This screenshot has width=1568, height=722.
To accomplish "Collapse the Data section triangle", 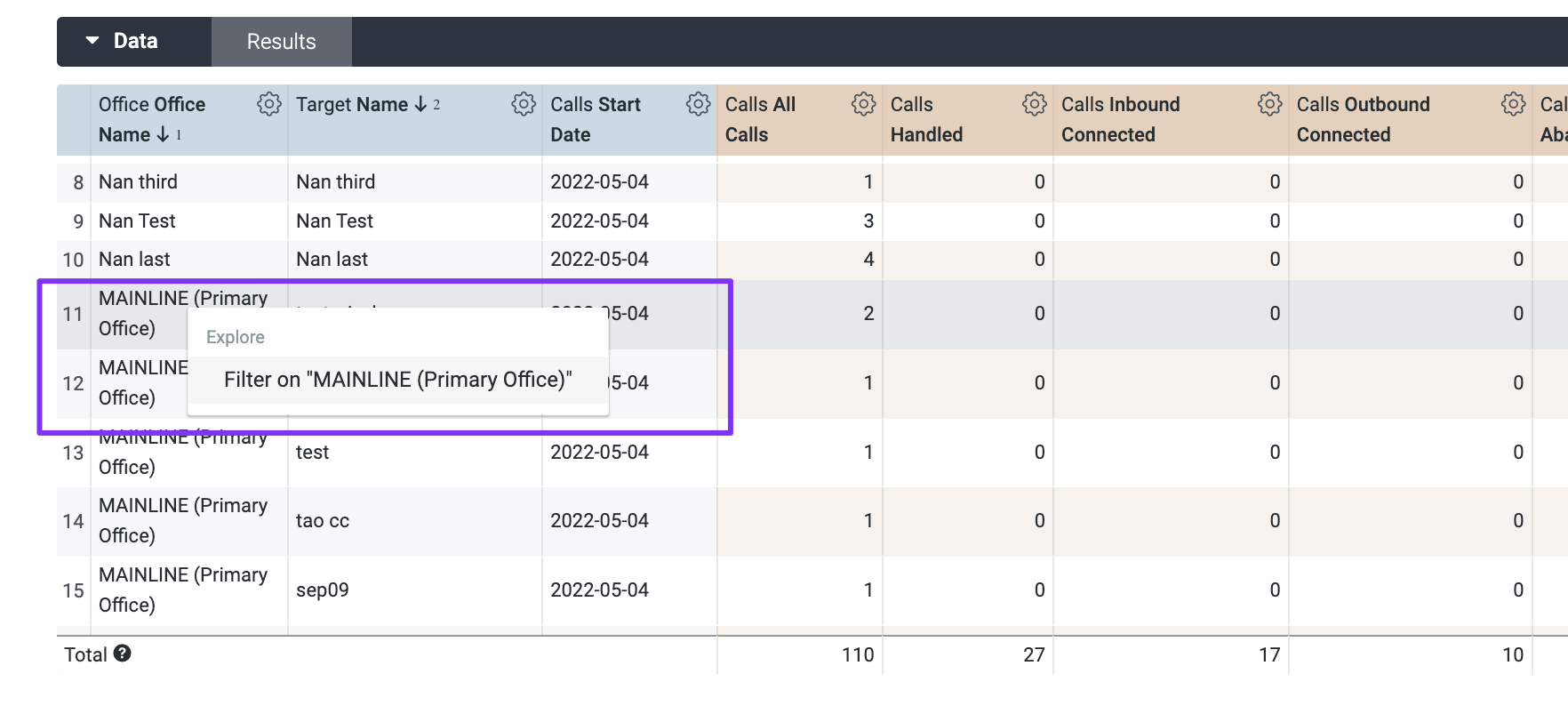I will coord(92,41).
